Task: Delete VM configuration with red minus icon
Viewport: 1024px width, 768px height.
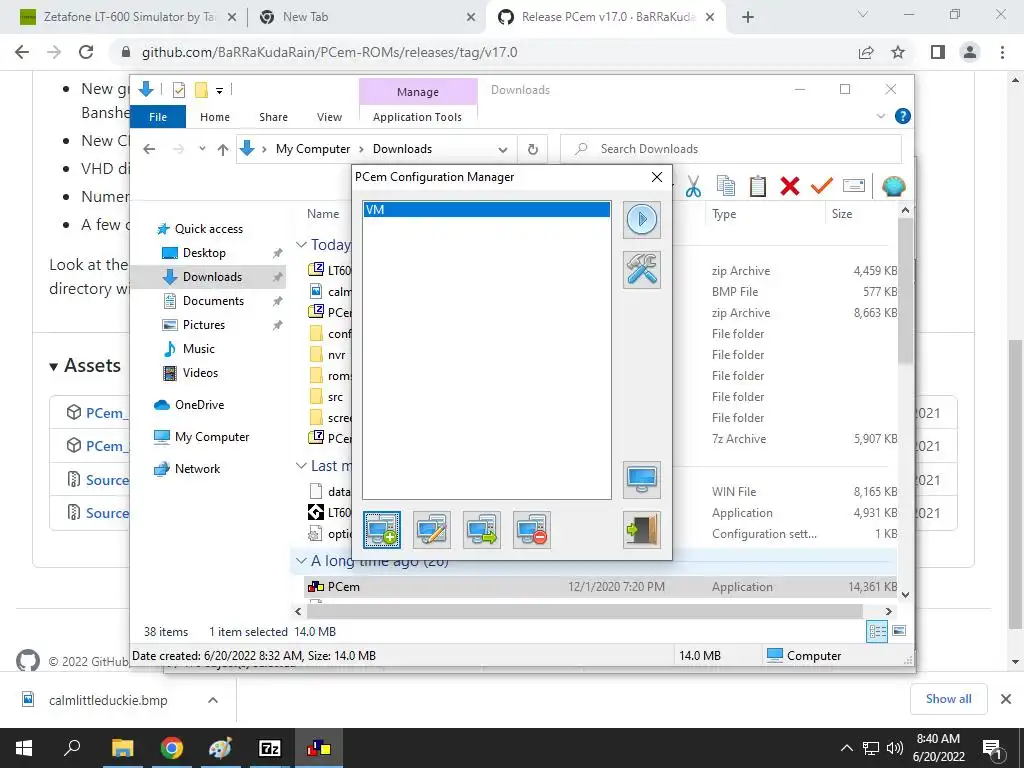Action: click(532, 530)
